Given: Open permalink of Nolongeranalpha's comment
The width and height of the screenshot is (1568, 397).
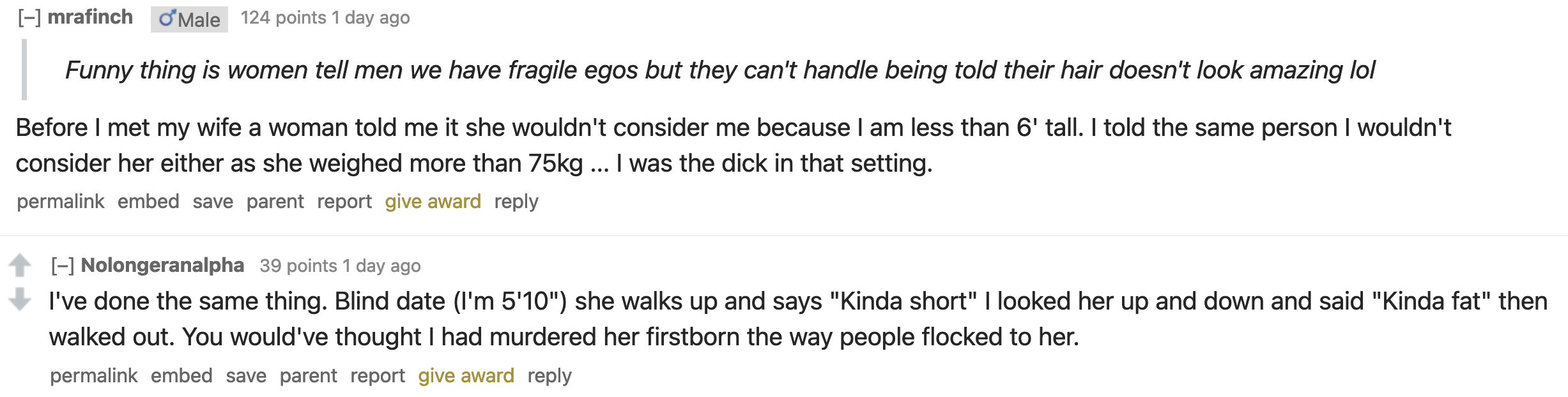Looking at the screenshot, I should click(x=93, y=376).
